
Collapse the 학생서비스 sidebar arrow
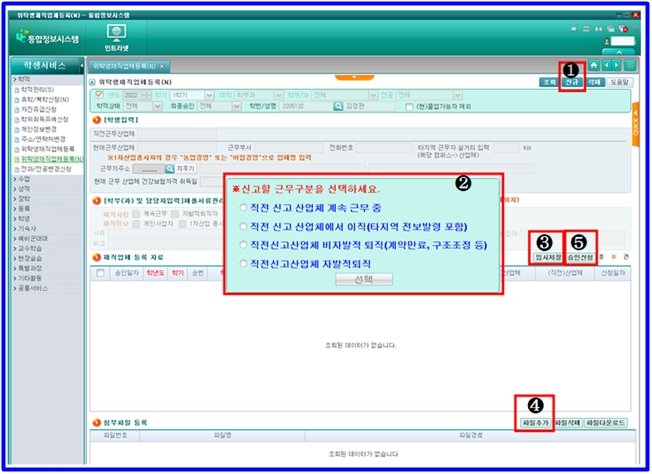(82, 66)
